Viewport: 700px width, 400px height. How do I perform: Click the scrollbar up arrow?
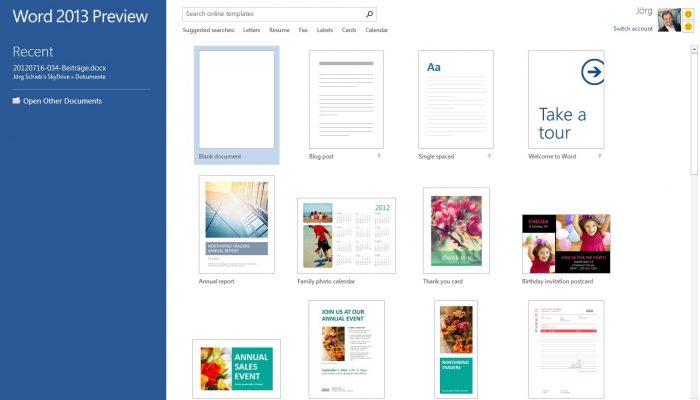click(x=694, y=49)
